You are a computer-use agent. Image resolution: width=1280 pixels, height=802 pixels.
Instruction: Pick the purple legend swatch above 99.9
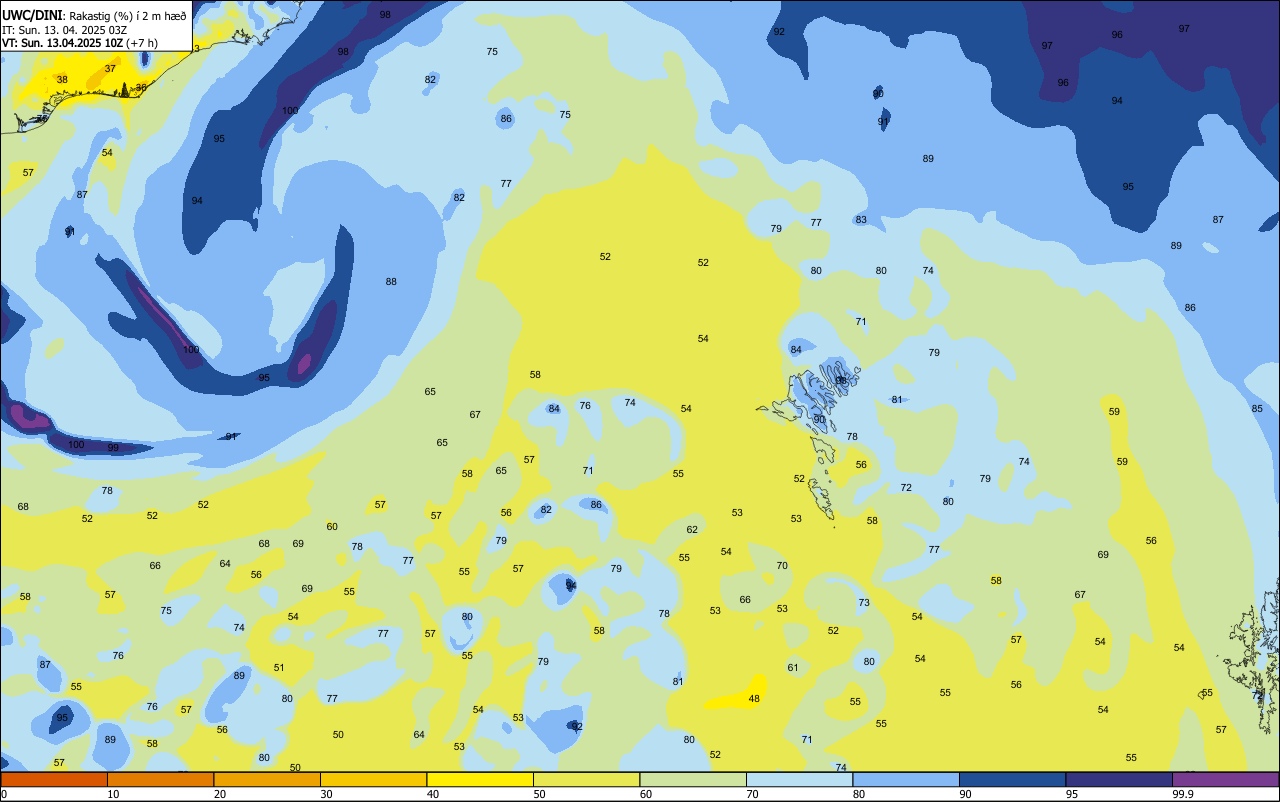click(1226, 779)
